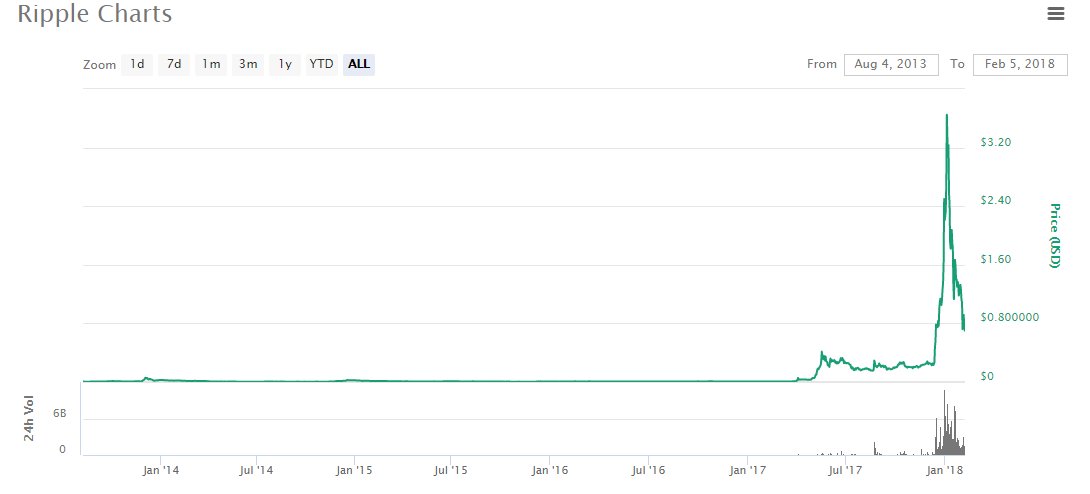This screenshot has width=1090, height=494.
Task: Click the Ripple Charts heading
Action: [95, 14]
